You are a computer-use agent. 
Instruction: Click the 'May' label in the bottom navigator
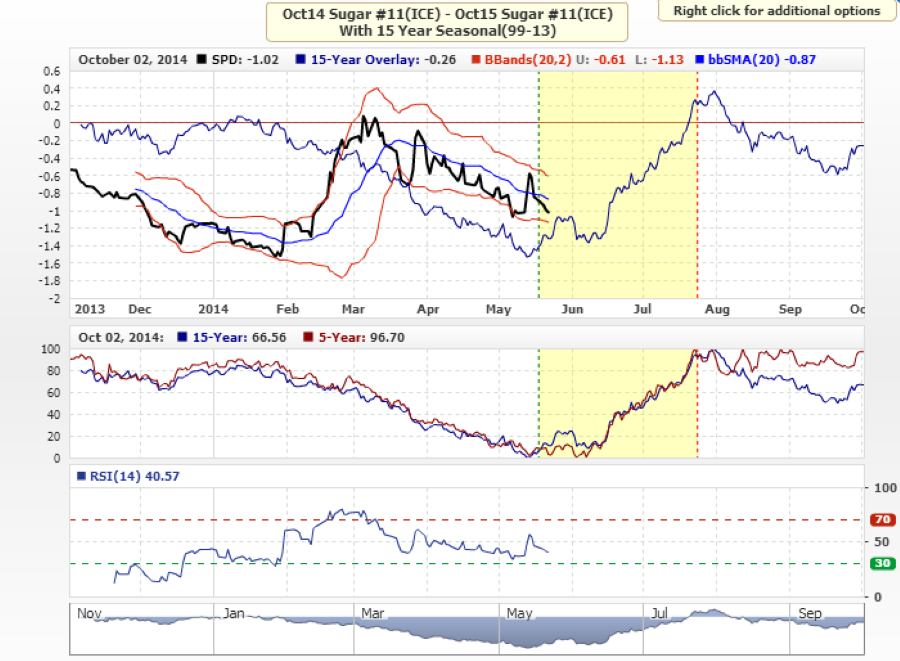pos(519,613)
